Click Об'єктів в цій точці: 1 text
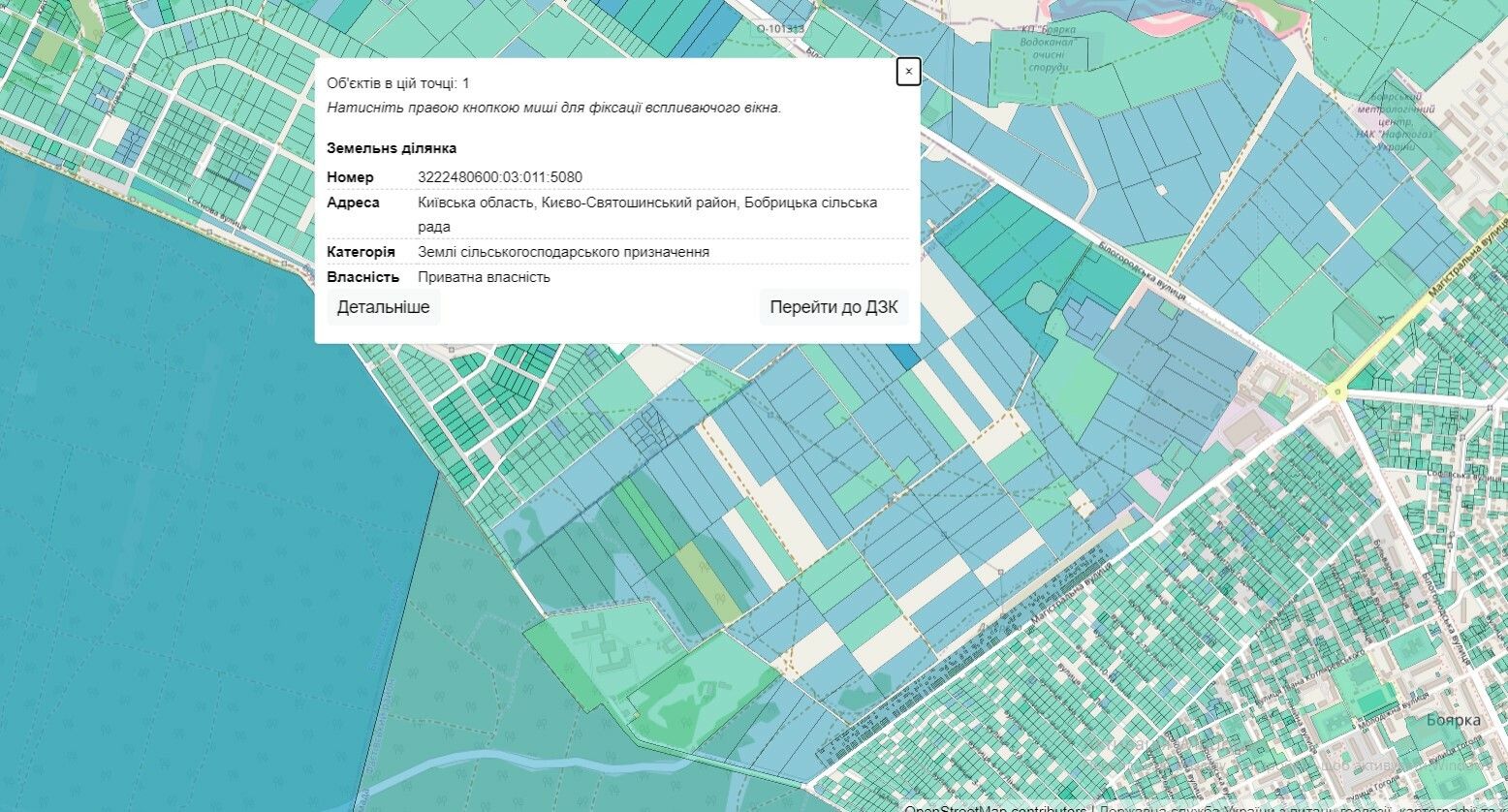Screen dimensions: 1508x812 coord(397,83)
